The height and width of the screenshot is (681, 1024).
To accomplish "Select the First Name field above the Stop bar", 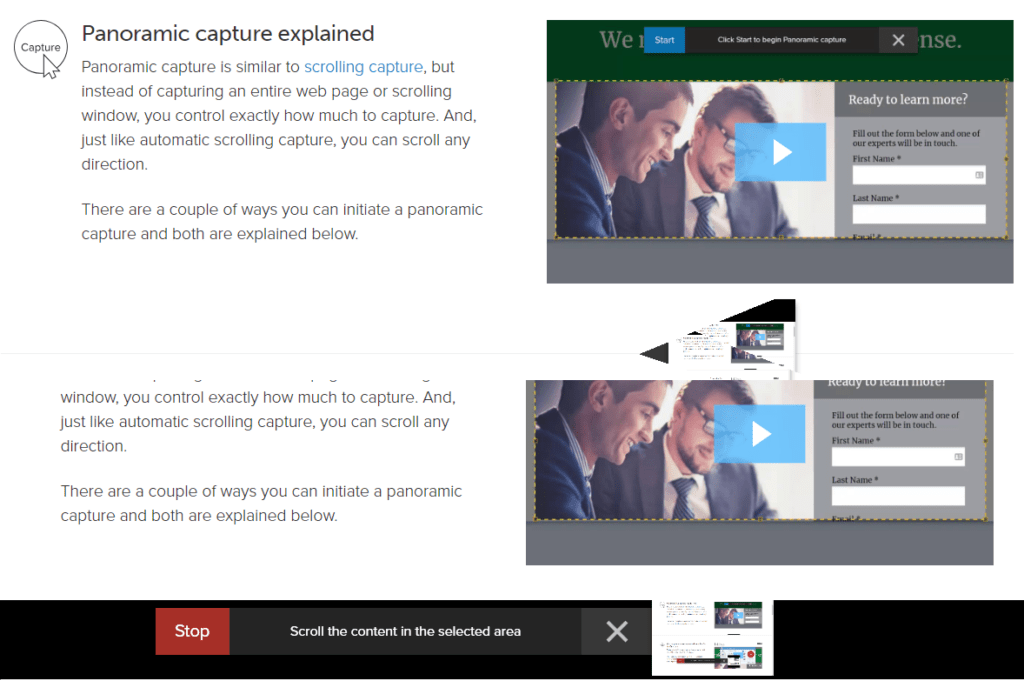I will pos(890,456).
